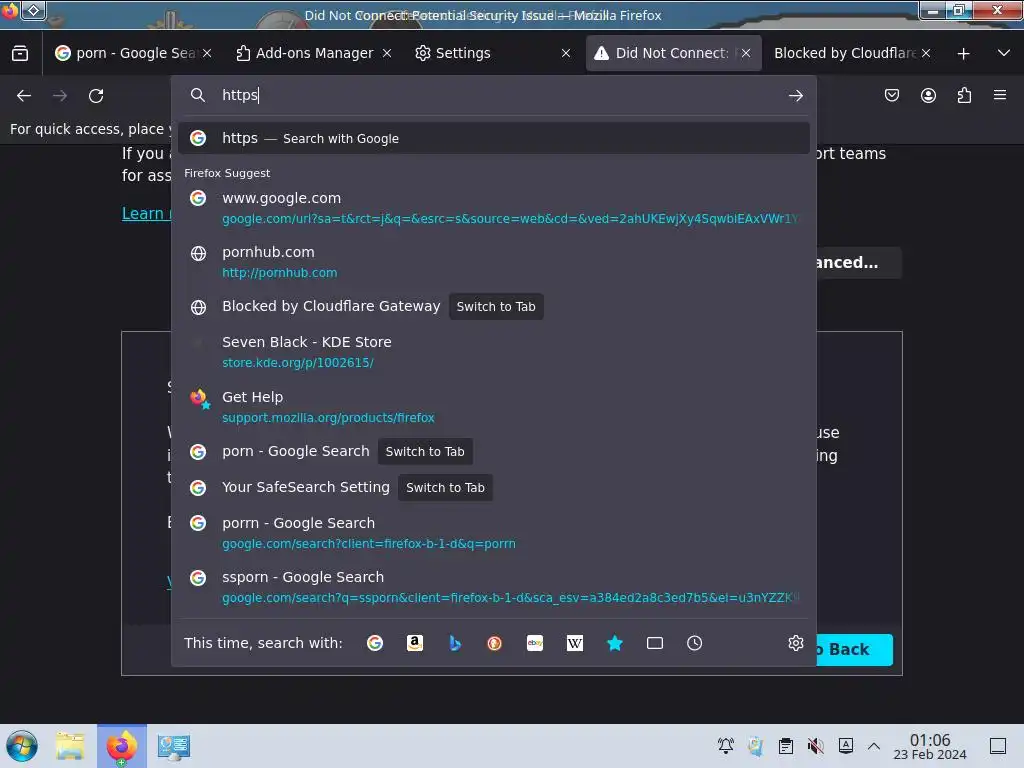Viewport: 1024px width, 768px height.
Task: Open notifications bell in system tray
Action: pos(726,746)
